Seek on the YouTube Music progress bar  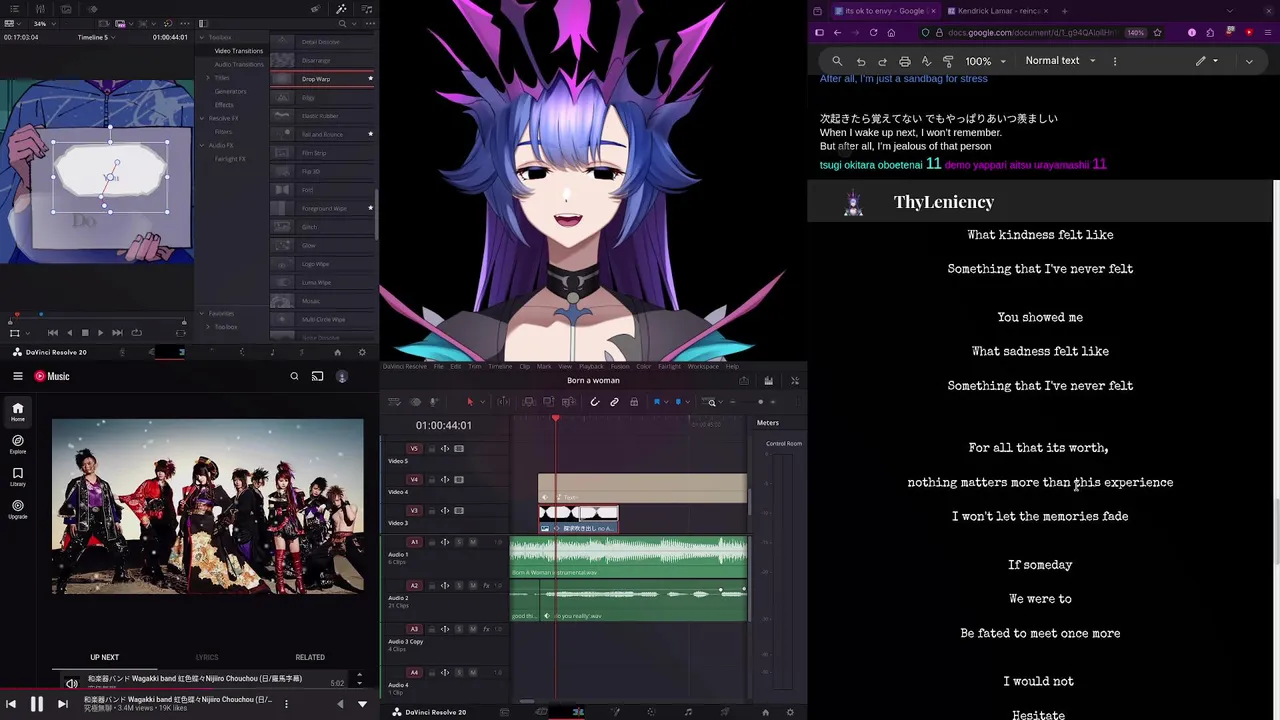(190, 690)
